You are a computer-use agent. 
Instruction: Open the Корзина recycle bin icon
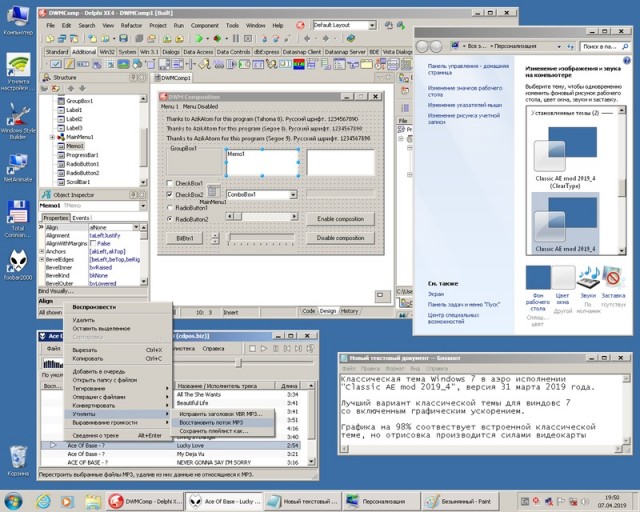(x=17, y=458)
